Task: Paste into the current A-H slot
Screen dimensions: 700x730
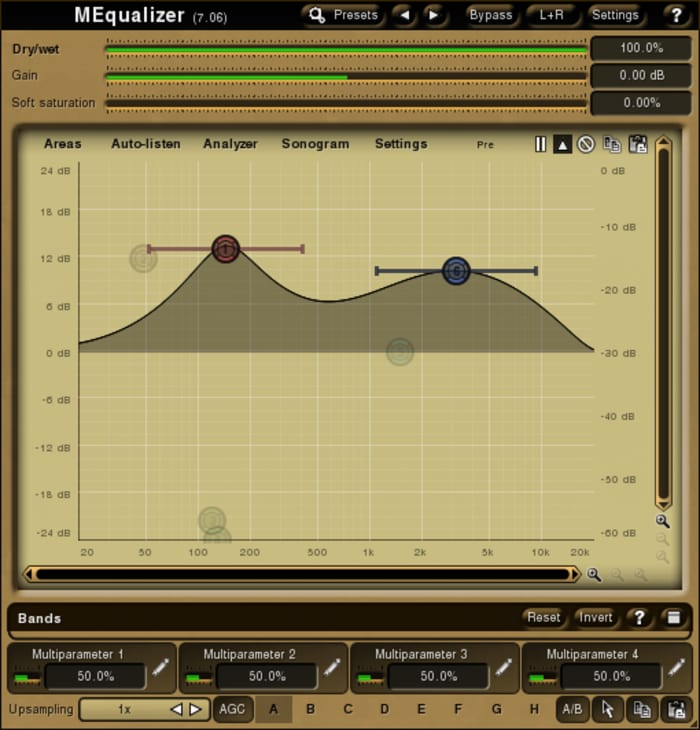Action: (676, 709)
